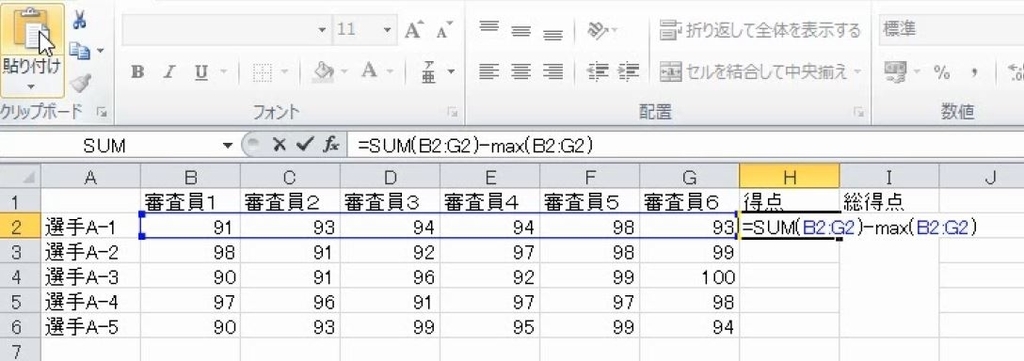Open the font size 11 dropdown
Screen dimensions: 1024x361
(x=387, y=30)
